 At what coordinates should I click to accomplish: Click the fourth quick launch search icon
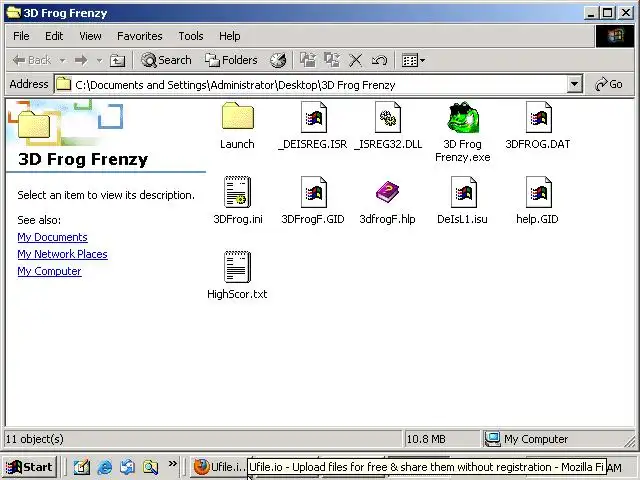150,467
